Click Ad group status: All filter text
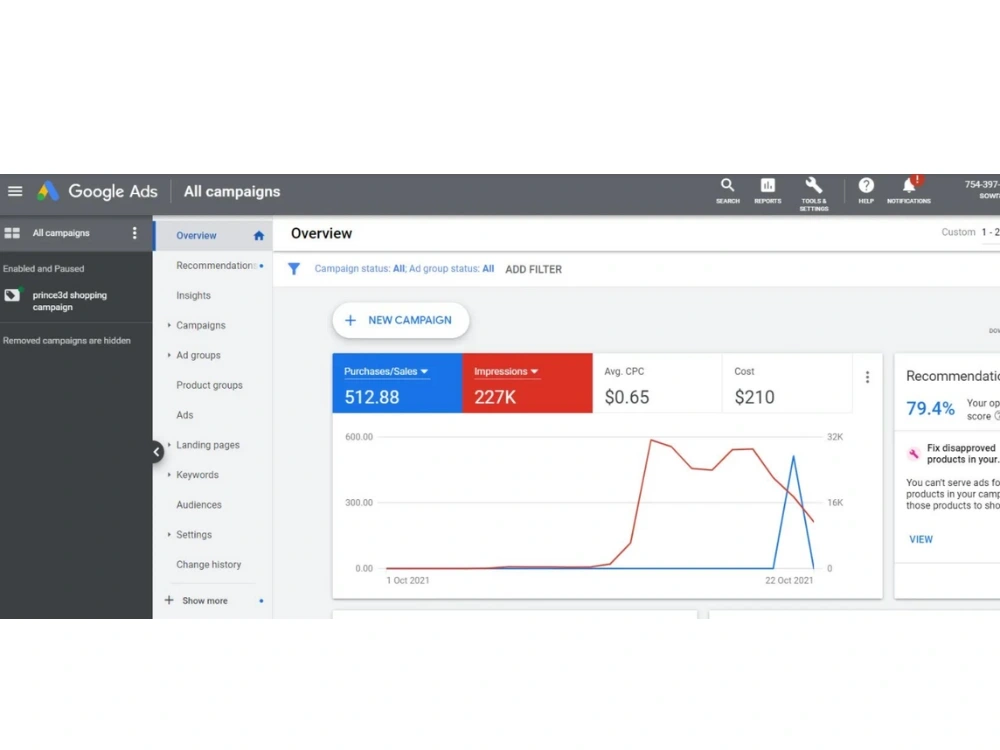 tap(452, 268)
